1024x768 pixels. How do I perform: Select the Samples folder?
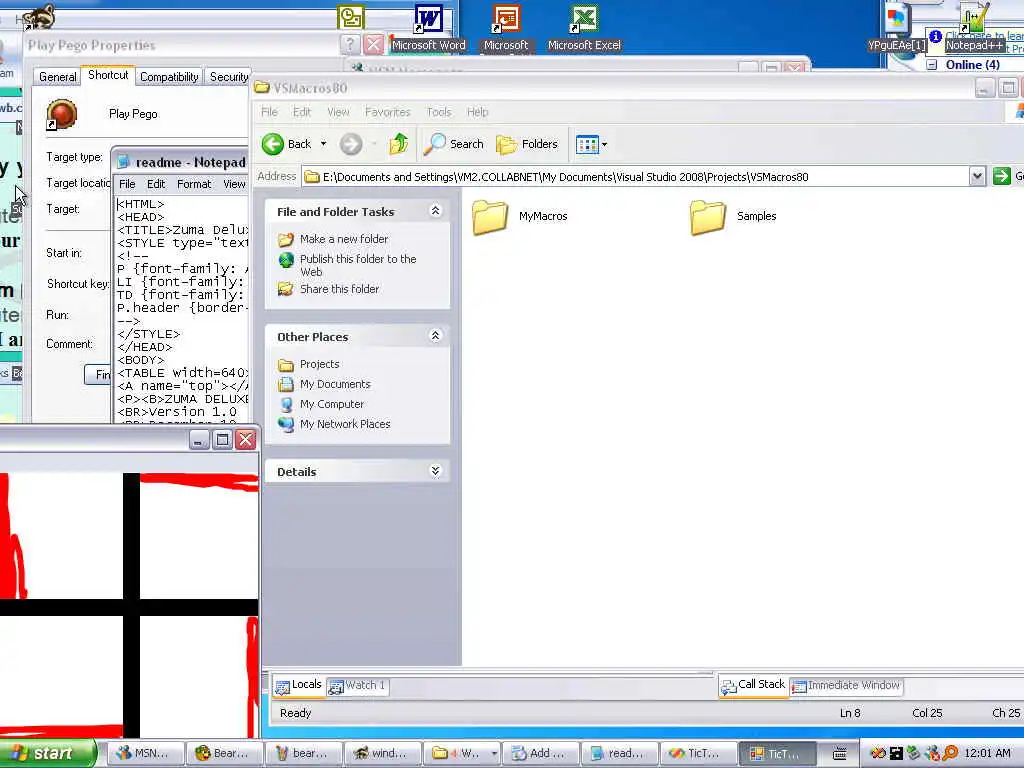(733, 216)
